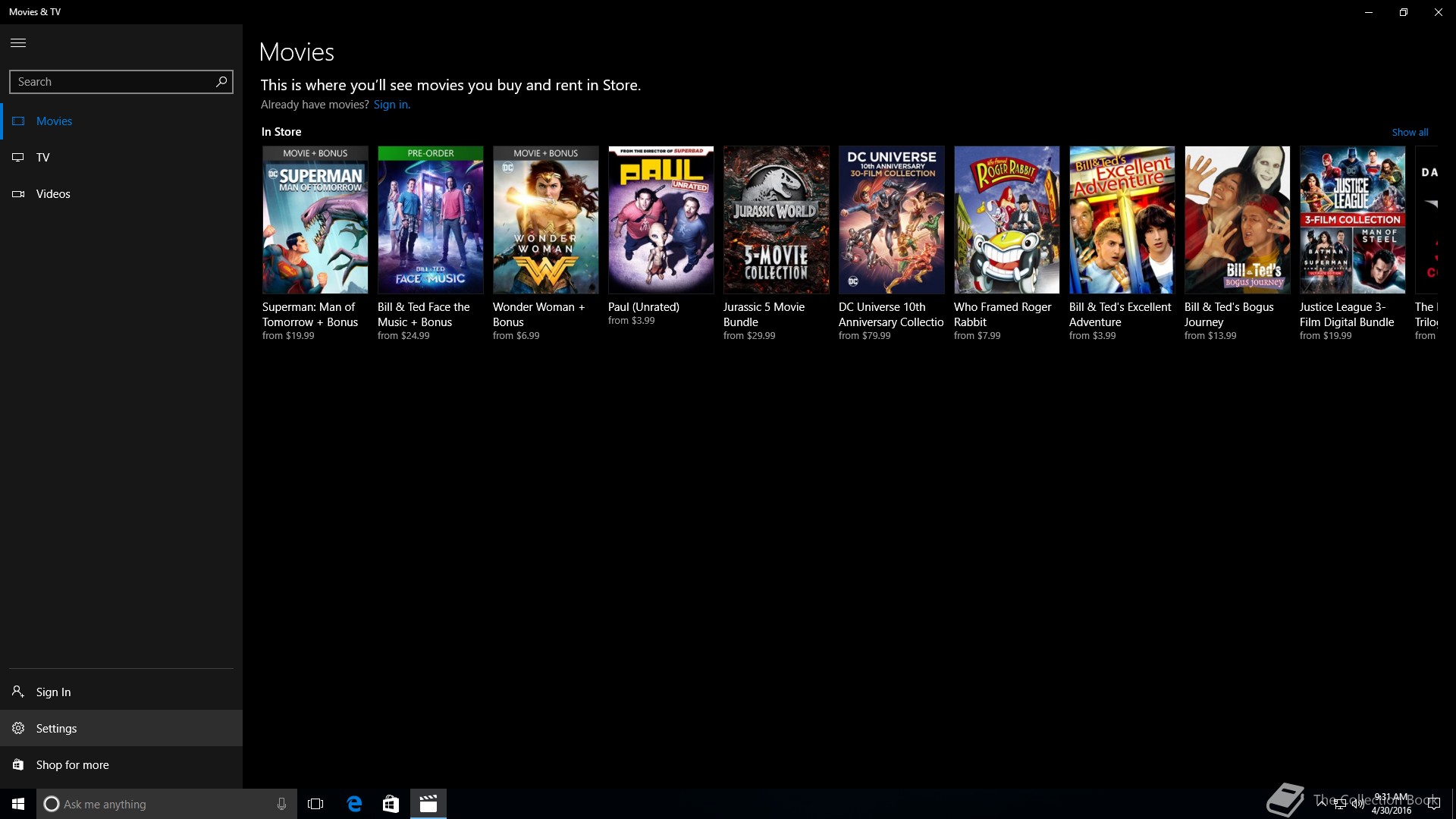The height and width of the screenshot is (819, 1456).
Task: Open DC Universe 10th Anniversary poster
Action: 892,220
